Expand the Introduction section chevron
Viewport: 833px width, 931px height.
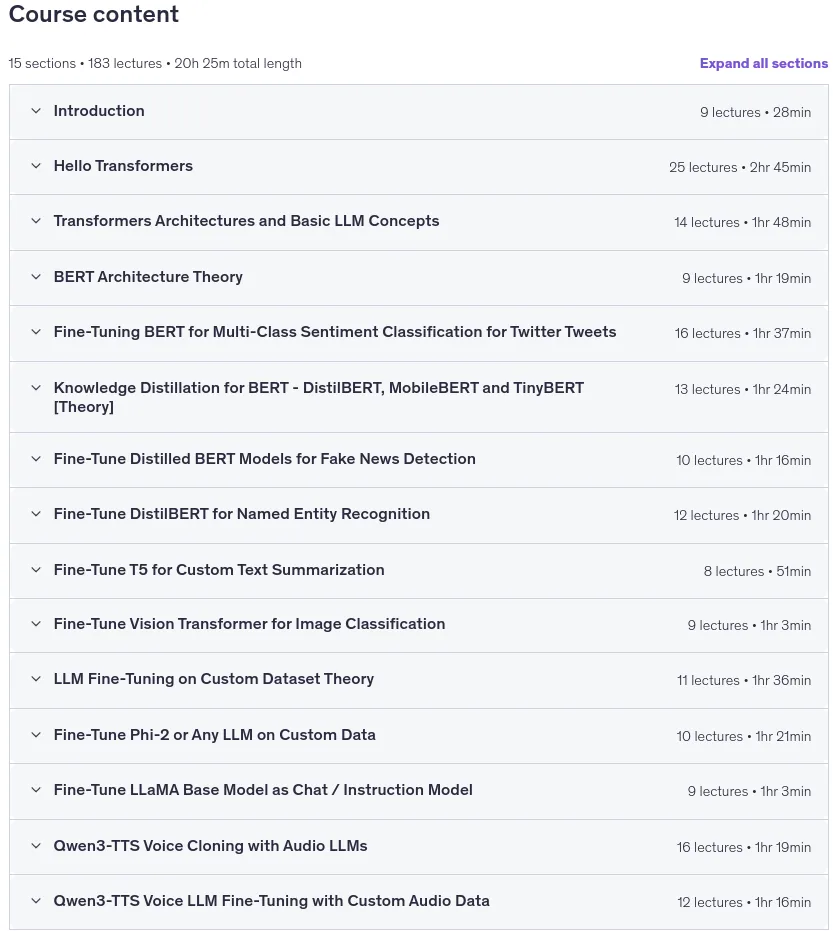(x=36, y=111)
